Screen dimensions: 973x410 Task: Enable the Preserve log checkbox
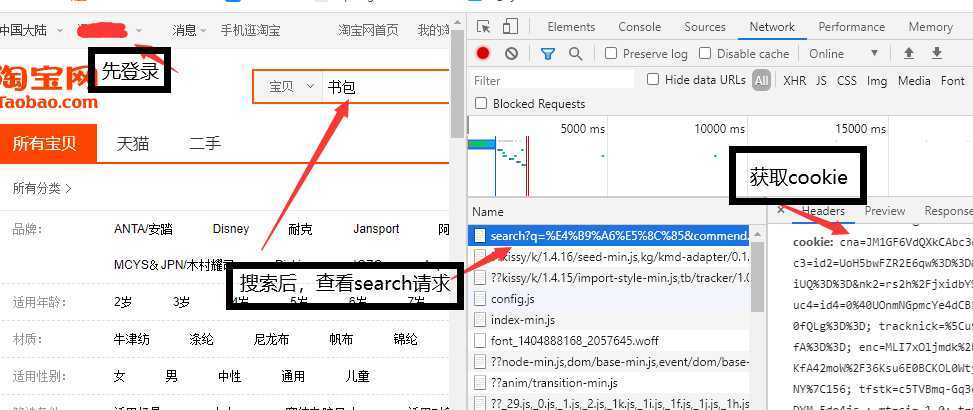[611, 53]
